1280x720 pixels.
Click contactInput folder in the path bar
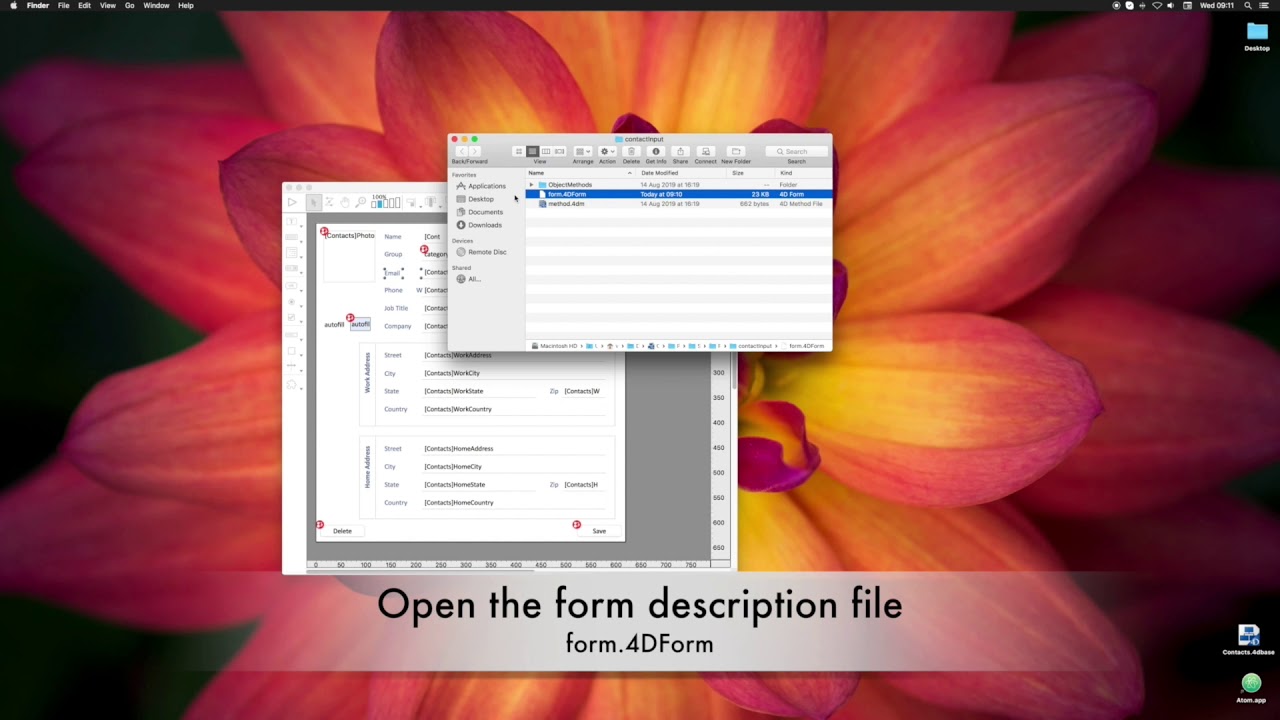[x=752, y=346]
